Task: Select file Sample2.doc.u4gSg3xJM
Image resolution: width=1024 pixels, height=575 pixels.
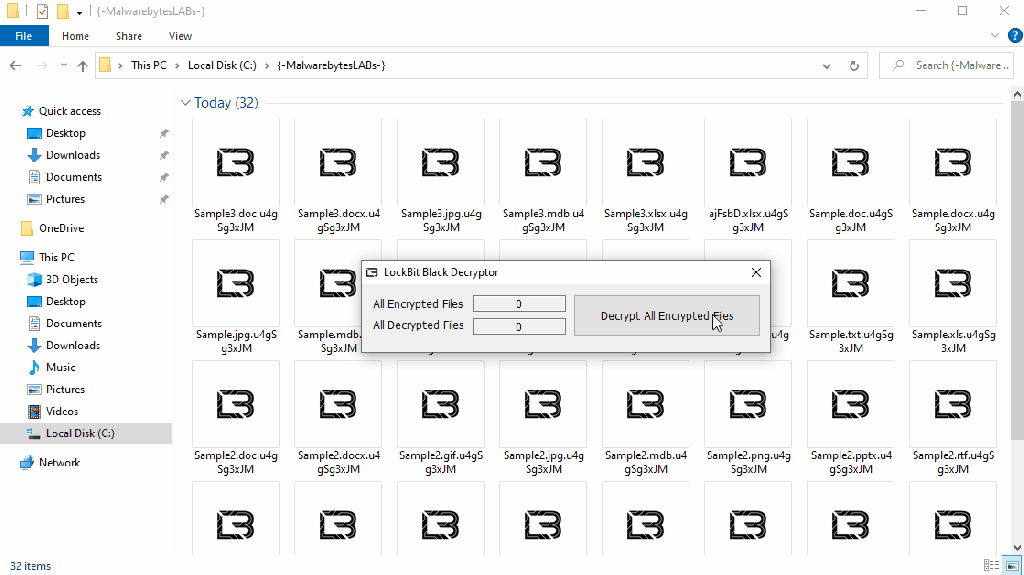Action: point(236,418)
